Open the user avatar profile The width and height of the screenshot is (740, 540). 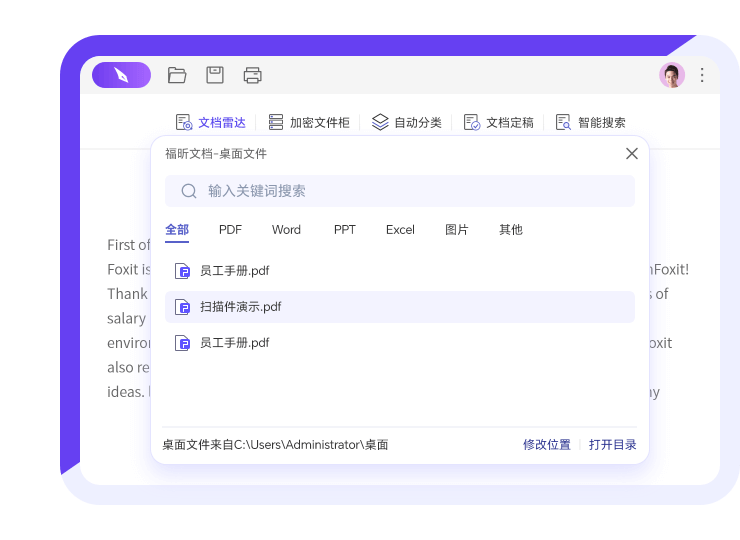coord(672,75)
